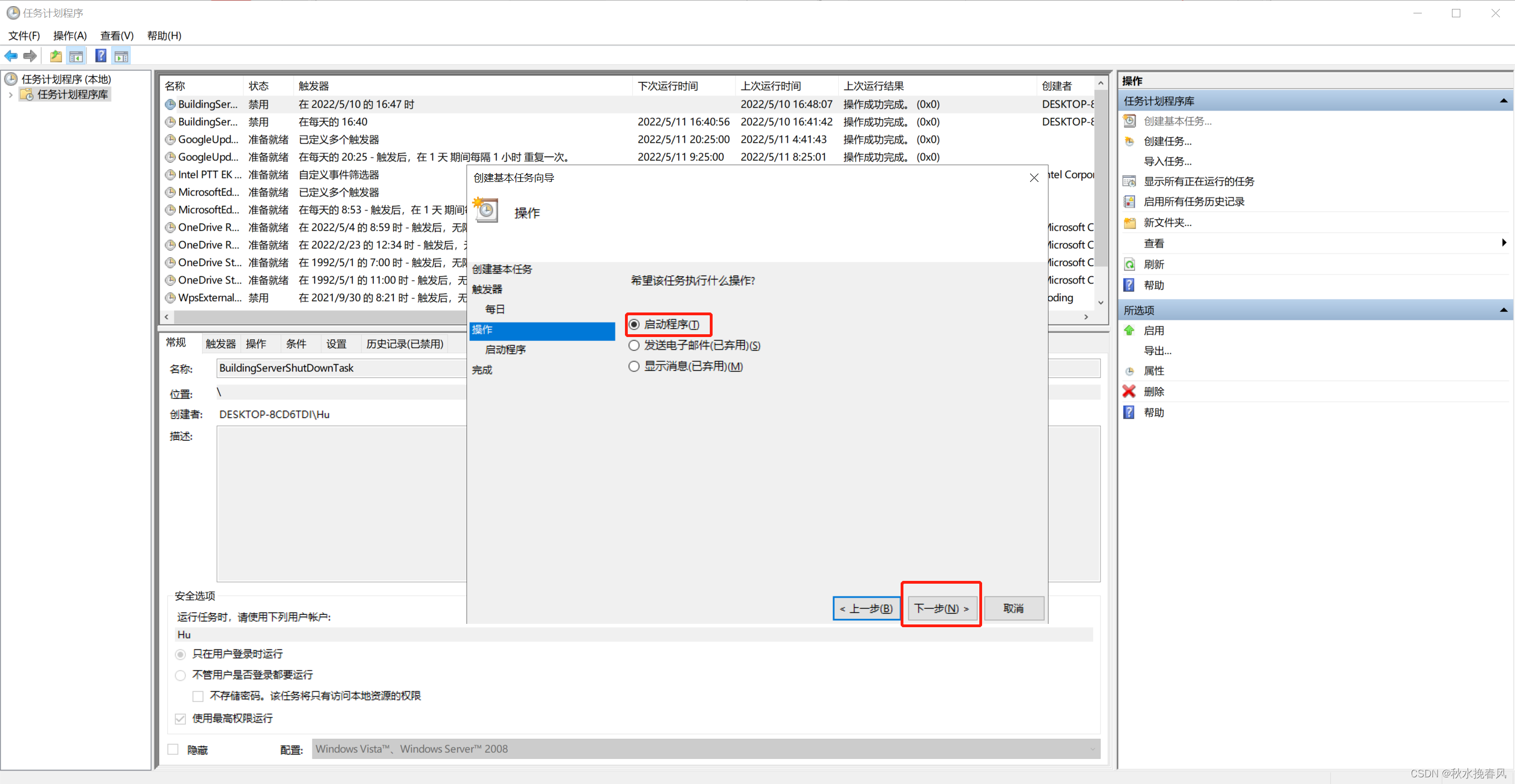The image size is (1515, 784).
Task: Toggle the action pane toolbar icon
Action: point(121,56)
